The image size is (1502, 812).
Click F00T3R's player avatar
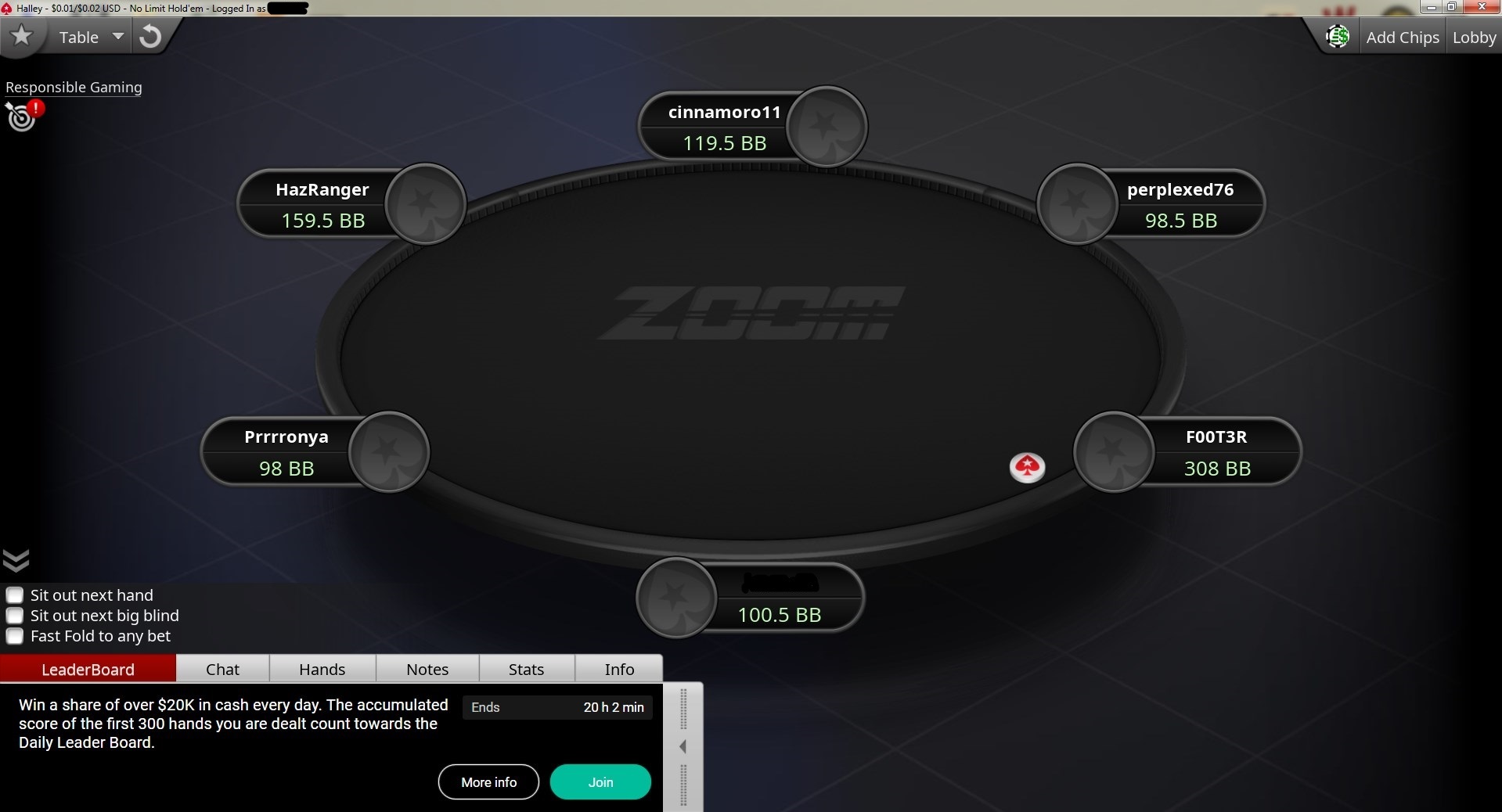point(1113,451)
